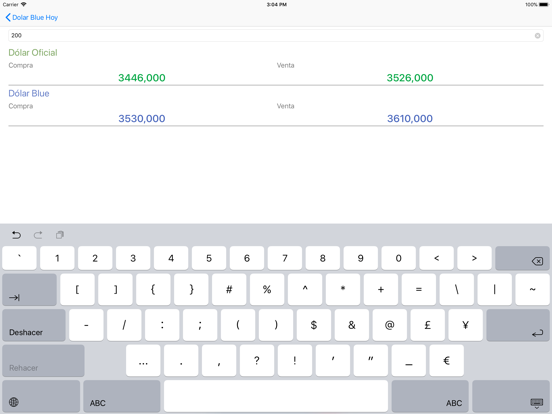The width and height of the screenshot is (552, 414).
Task: Tap the at sign key
Action: coord(389,325)
